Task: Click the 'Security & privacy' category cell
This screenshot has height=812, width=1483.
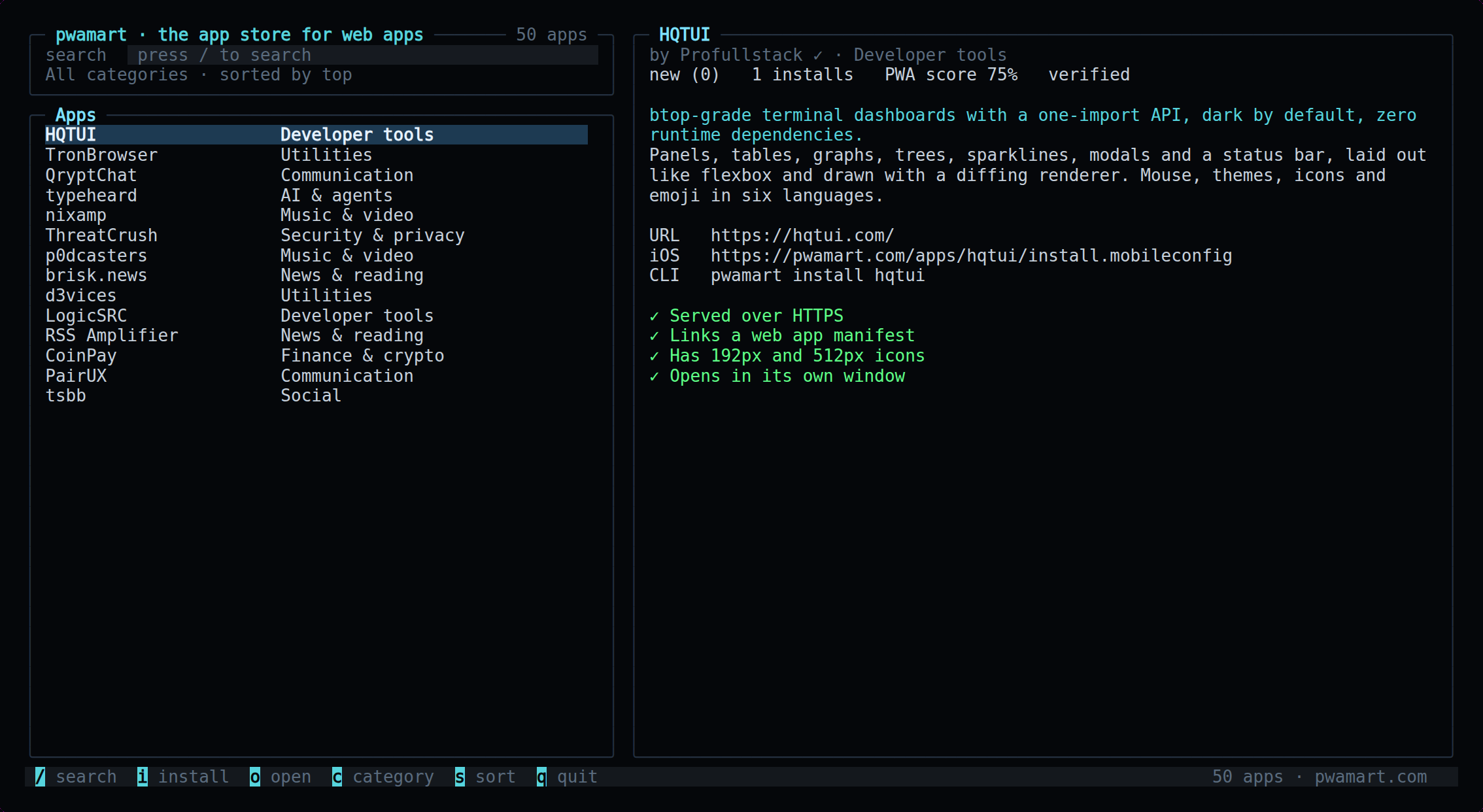Action: pos(373,235)
